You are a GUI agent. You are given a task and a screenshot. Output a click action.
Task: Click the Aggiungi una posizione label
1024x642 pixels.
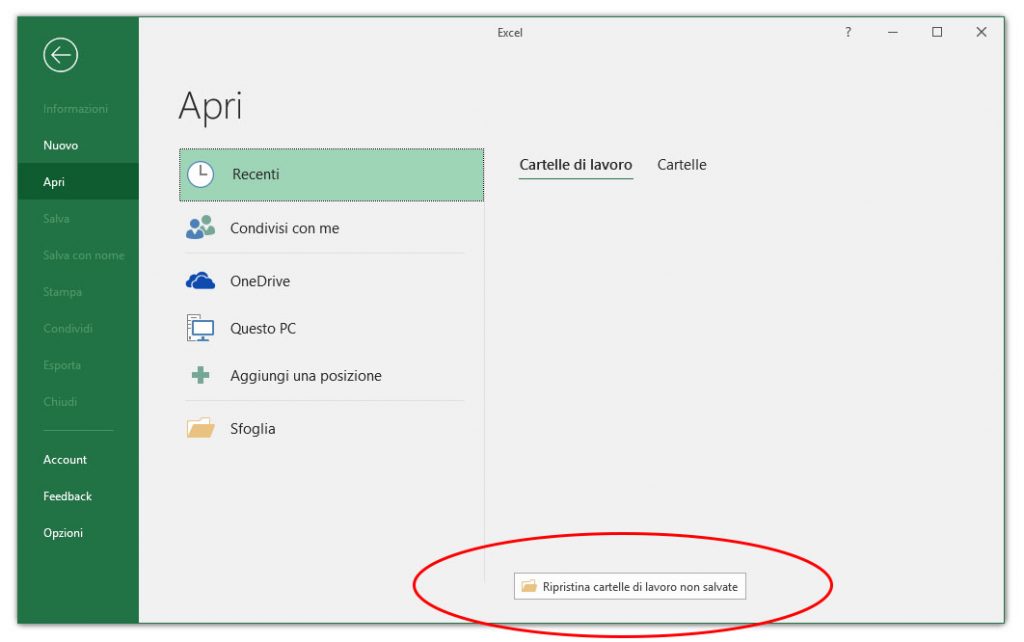306,376
